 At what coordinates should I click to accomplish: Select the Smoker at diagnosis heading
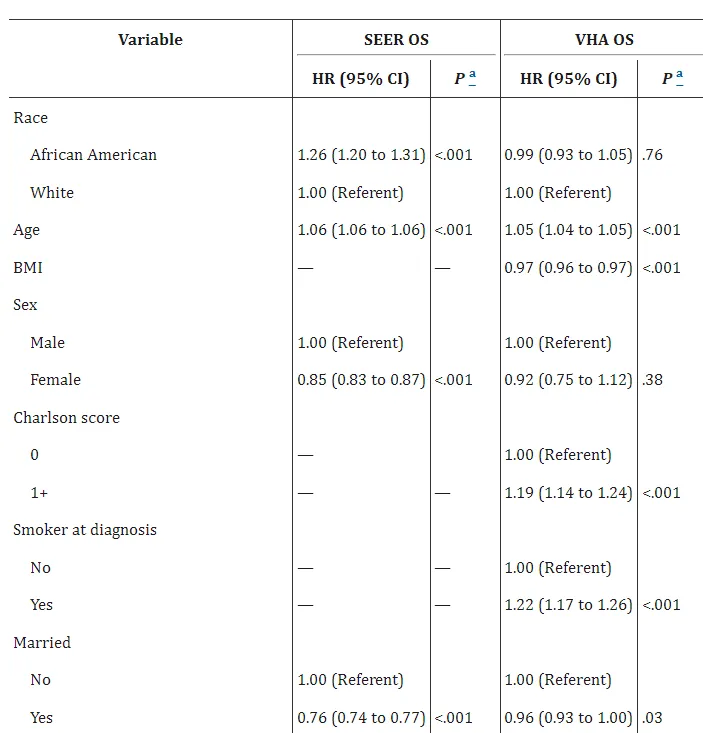85,530
